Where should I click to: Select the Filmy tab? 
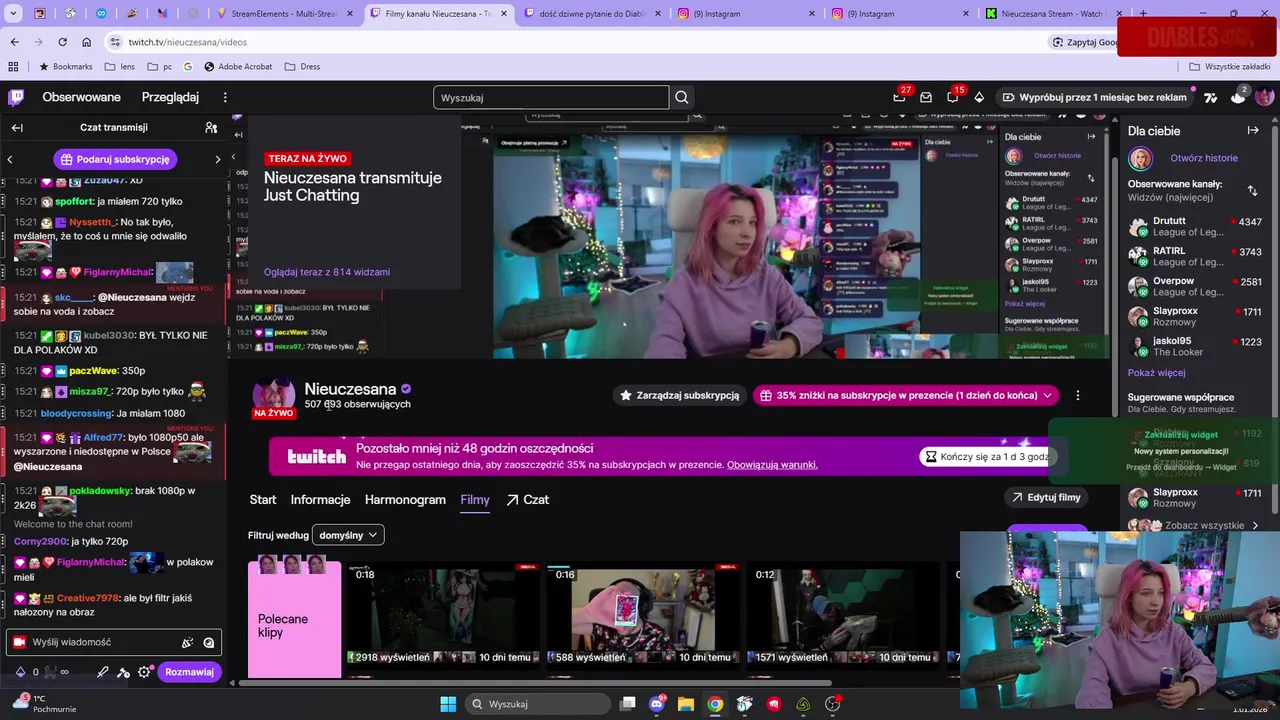point(475,499)
